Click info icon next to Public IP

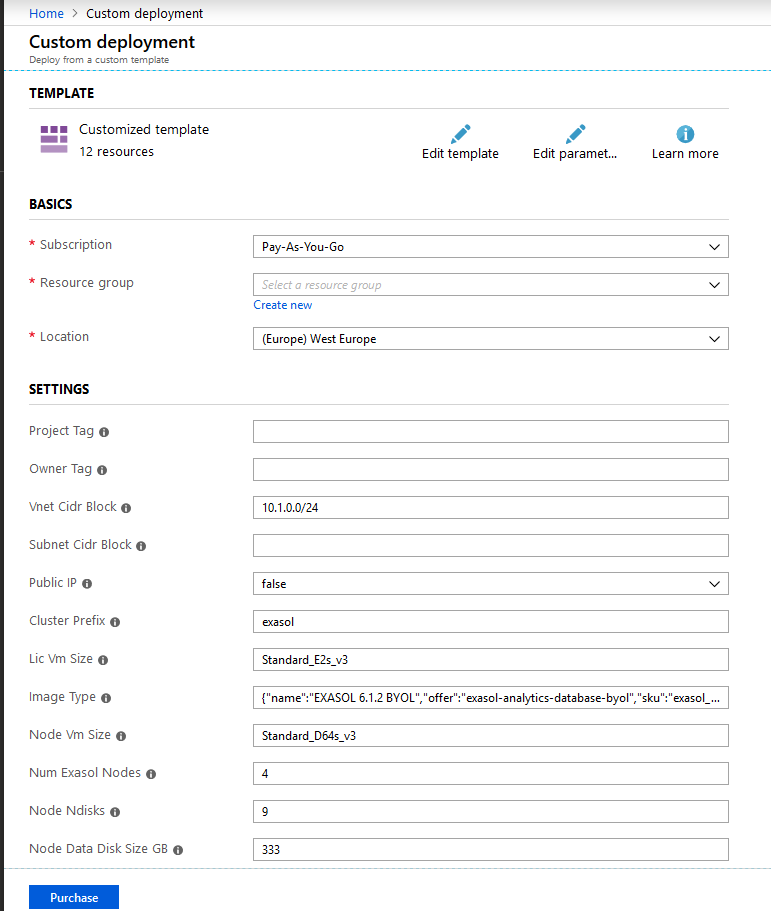87,584
